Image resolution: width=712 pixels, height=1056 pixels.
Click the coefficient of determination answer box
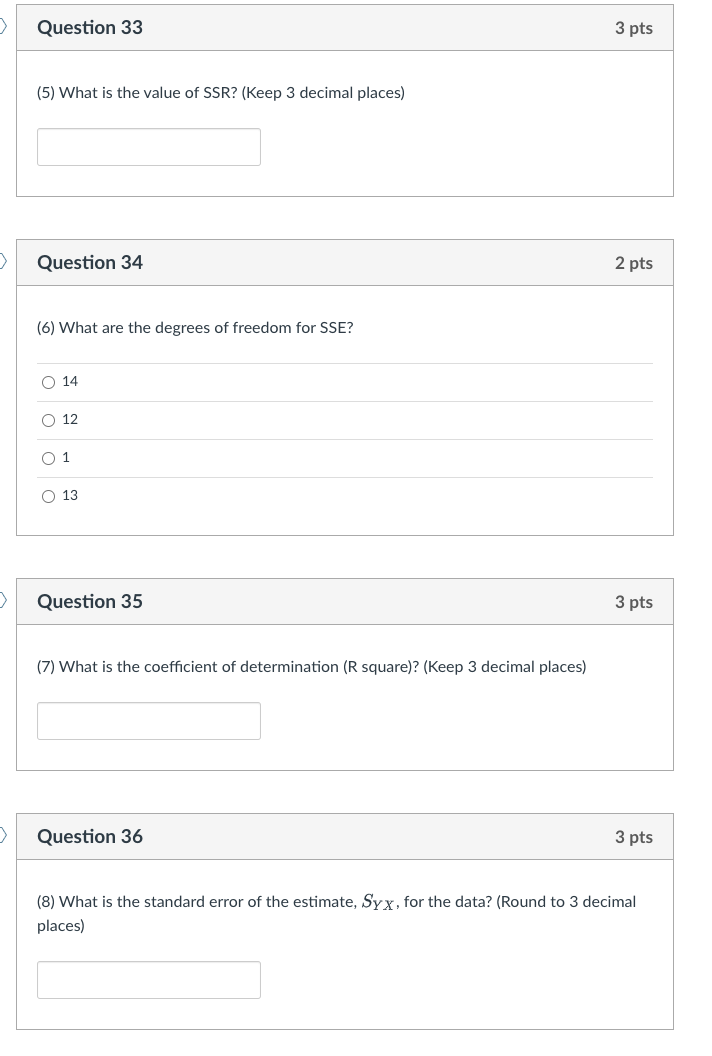(148, 720)
